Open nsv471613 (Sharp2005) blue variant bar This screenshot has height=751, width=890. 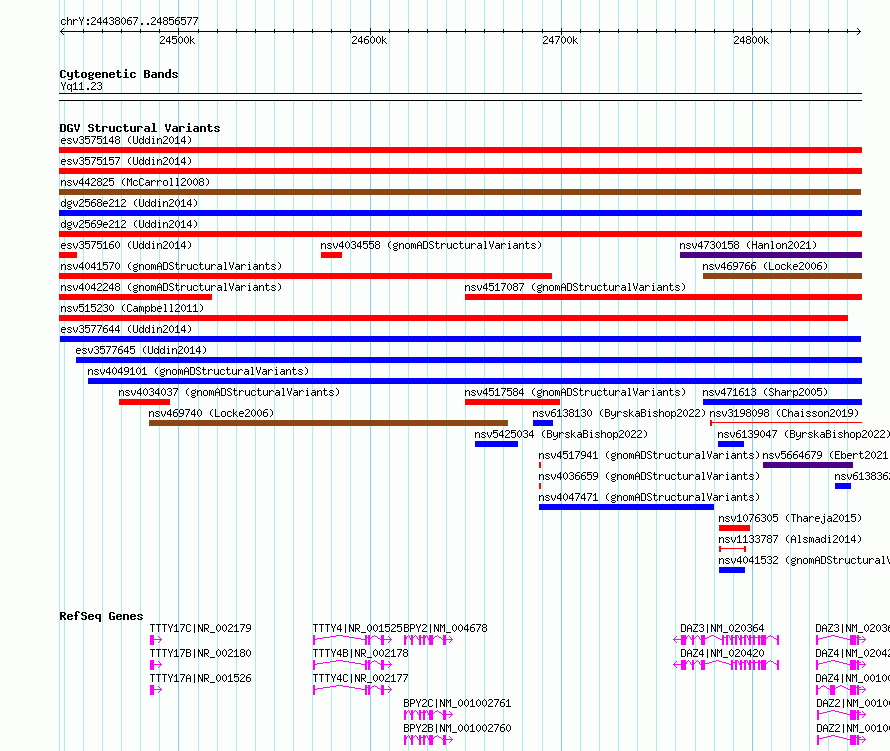[782, 402]
